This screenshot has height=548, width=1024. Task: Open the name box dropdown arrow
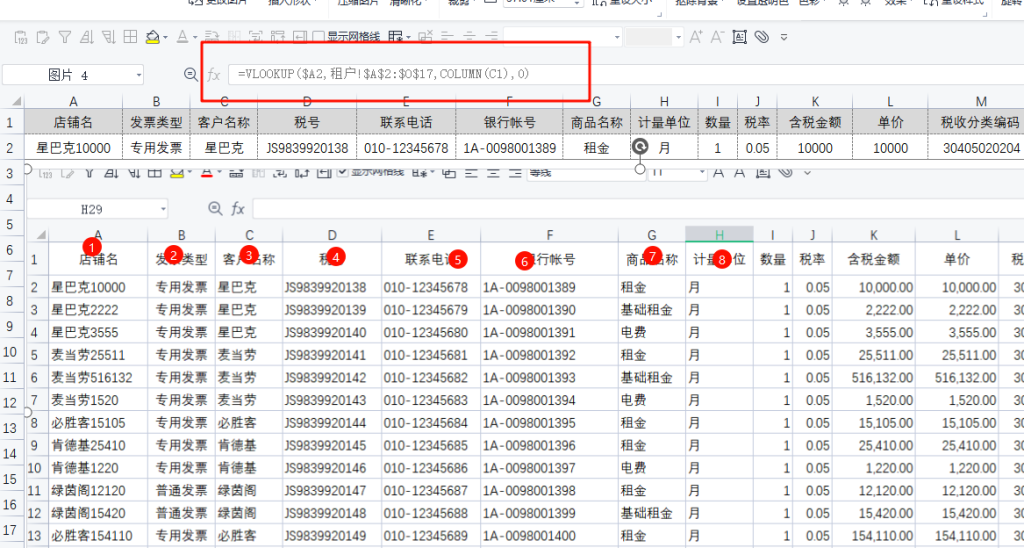click(x=139, y=76)
